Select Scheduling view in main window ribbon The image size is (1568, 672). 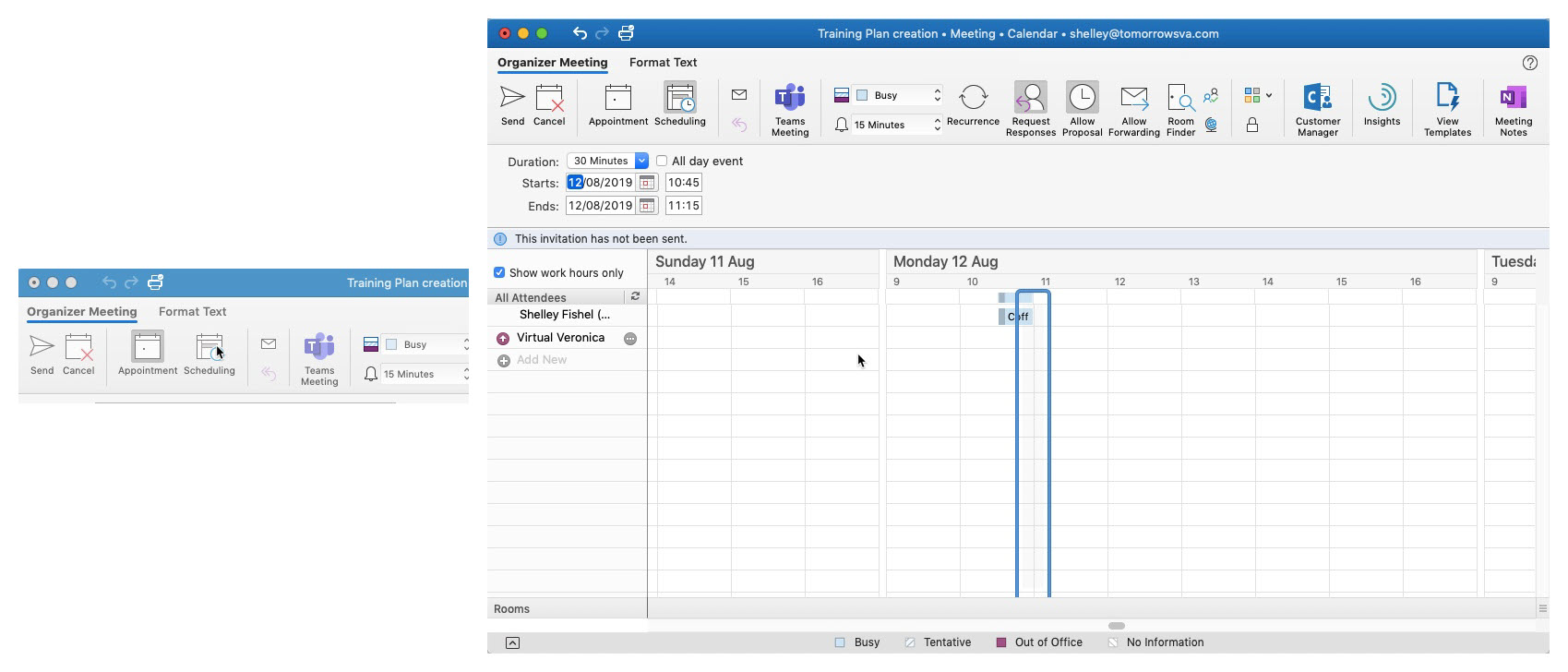[680, 104]
